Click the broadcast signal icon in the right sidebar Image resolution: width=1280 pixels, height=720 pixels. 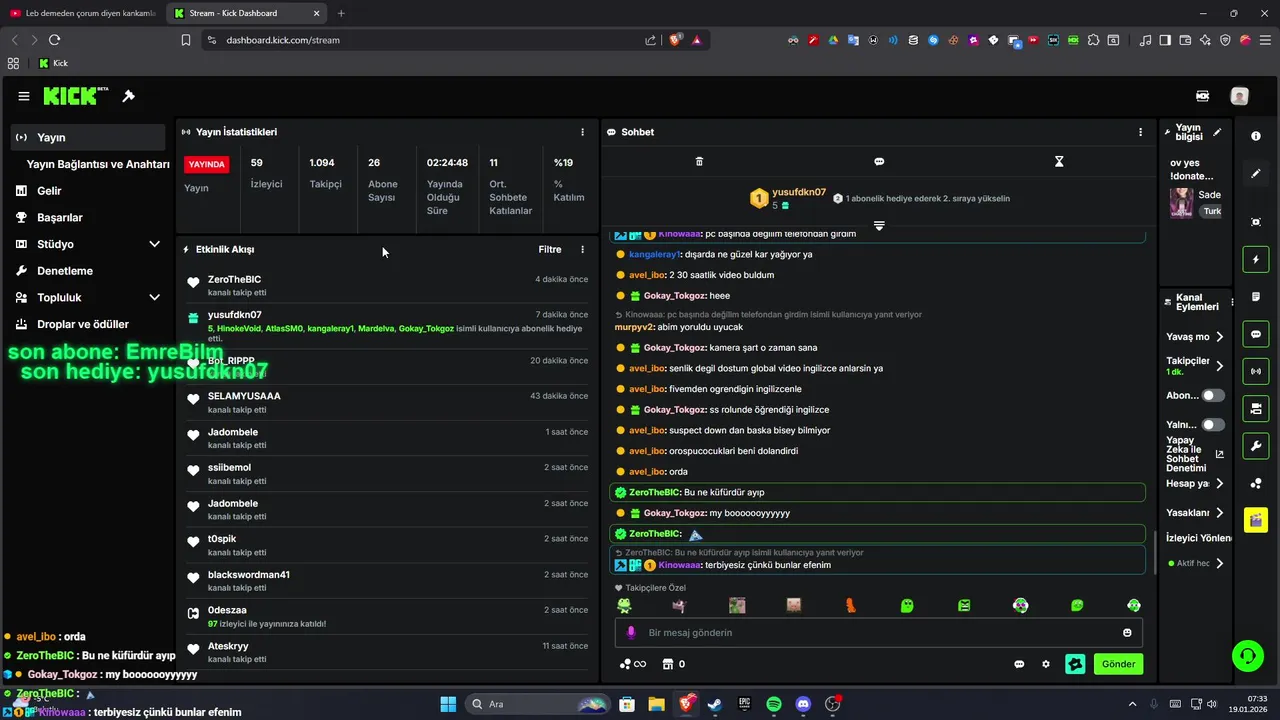(1256, 371)
